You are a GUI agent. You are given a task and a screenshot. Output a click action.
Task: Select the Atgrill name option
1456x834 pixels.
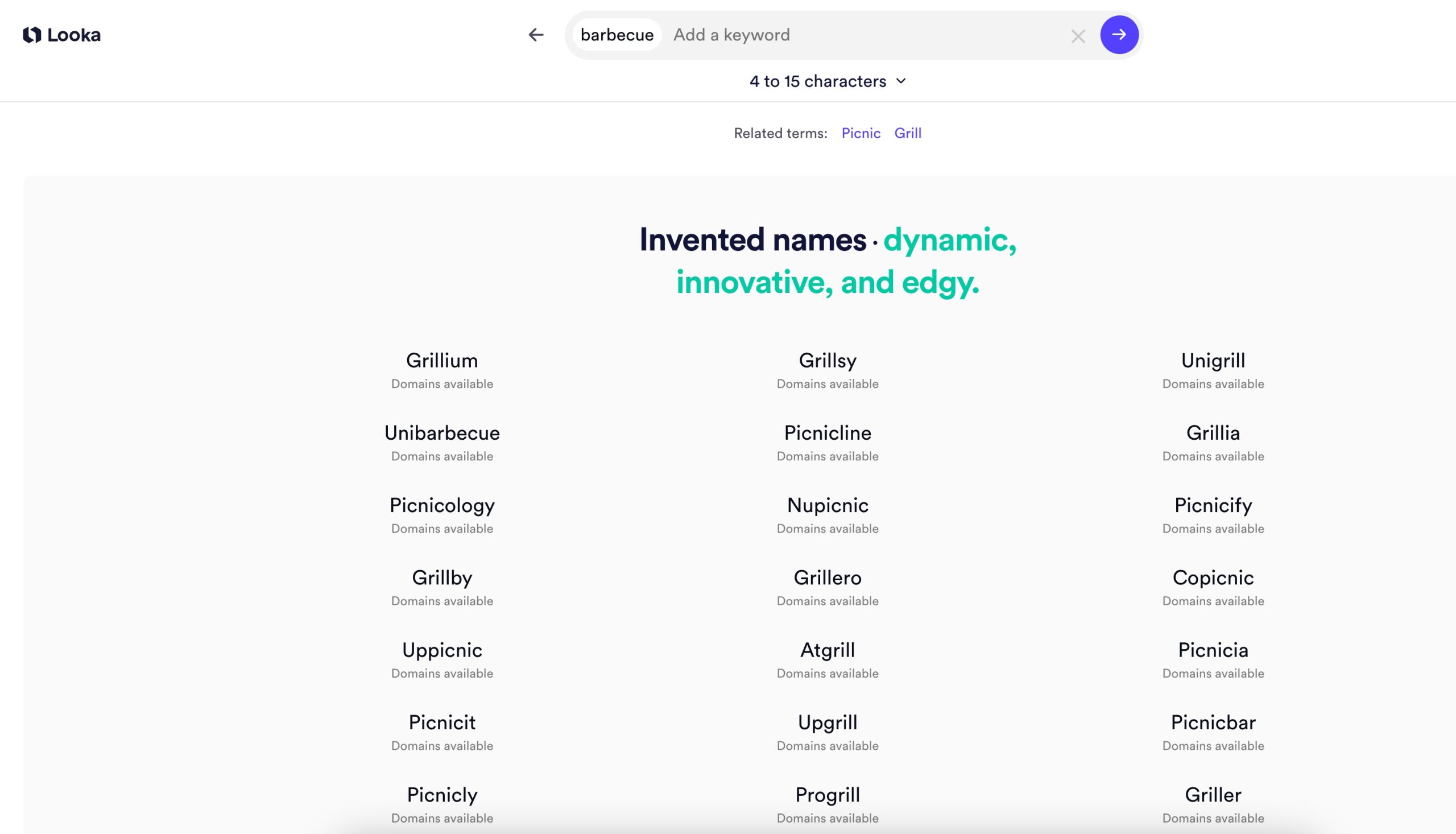[x=828, y=650]
